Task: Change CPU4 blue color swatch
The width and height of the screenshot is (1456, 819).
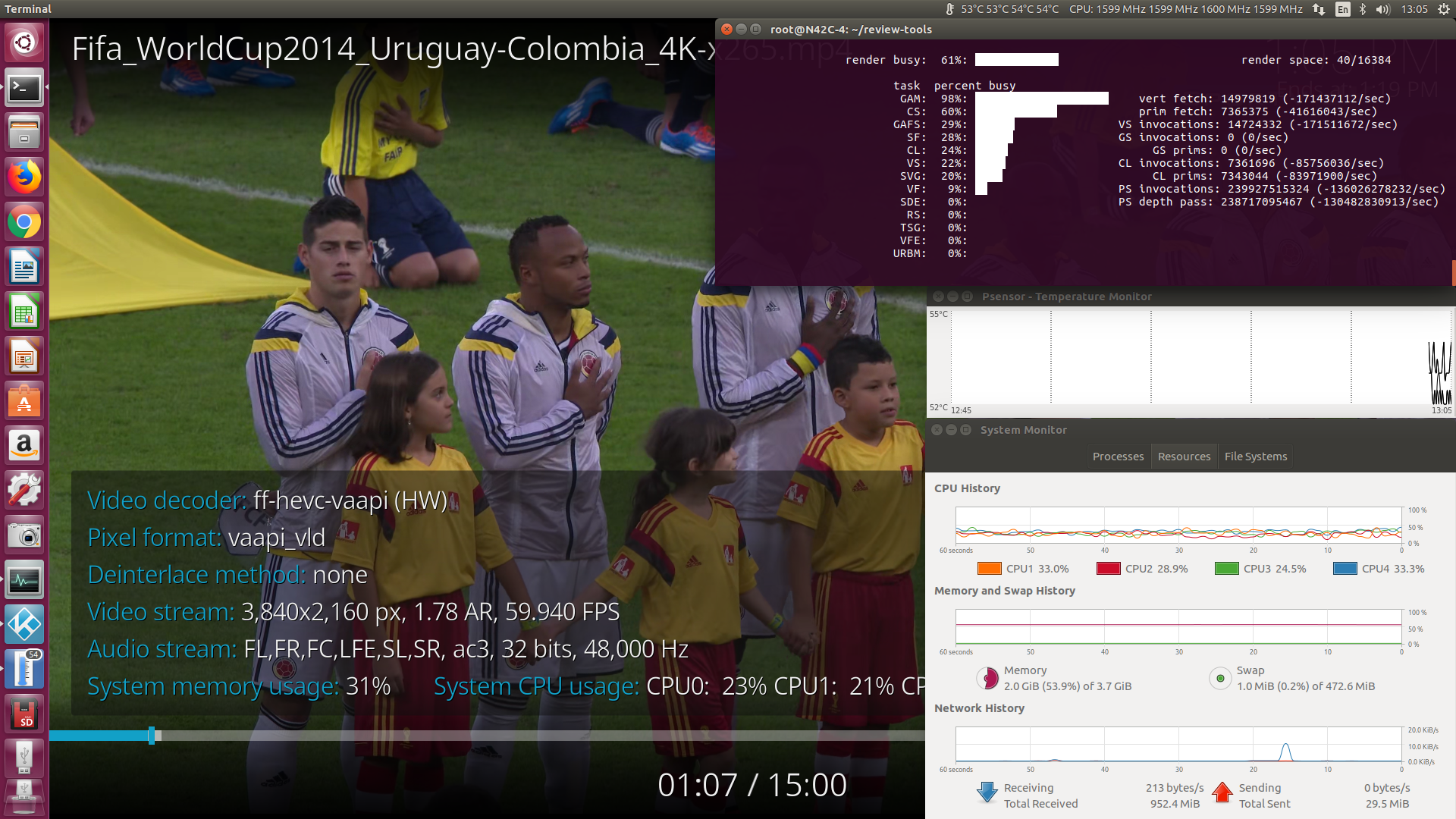Action: pos(1345,569)
